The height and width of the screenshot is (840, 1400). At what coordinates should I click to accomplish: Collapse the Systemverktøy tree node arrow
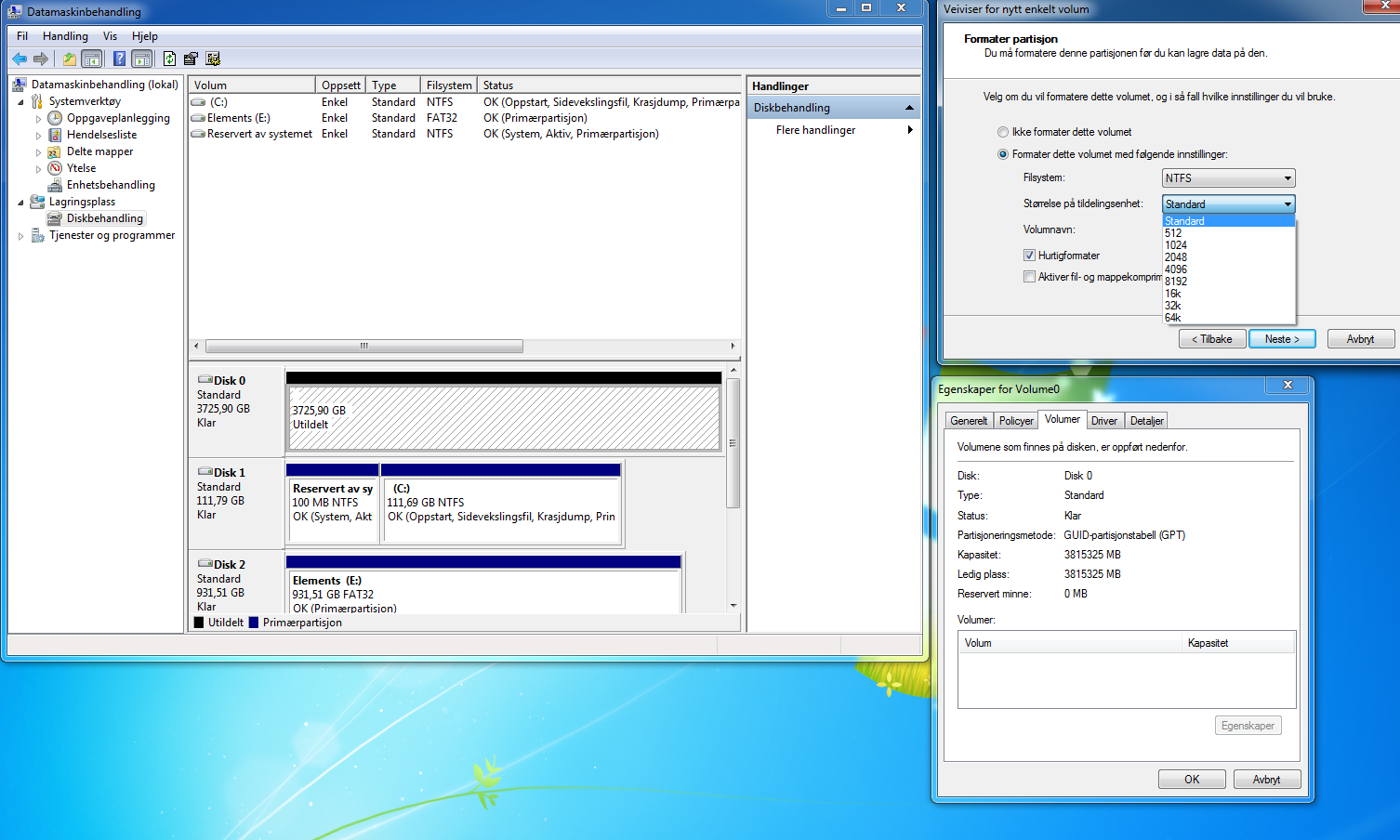click(20, 102)
